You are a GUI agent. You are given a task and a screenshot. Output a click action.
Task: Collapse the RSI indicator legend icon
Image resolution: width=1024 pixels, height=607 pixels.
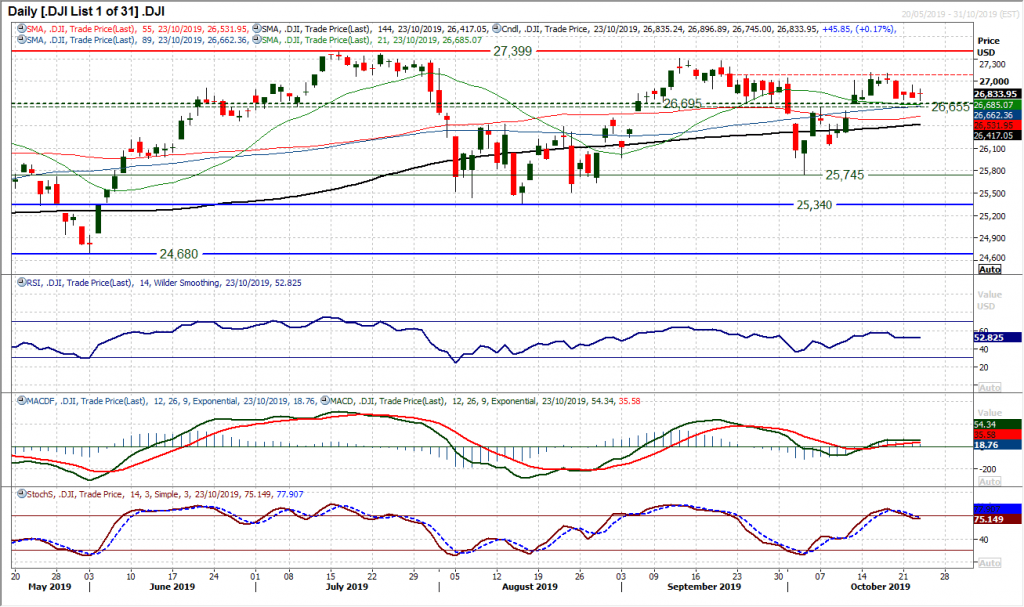coord(20,282)
